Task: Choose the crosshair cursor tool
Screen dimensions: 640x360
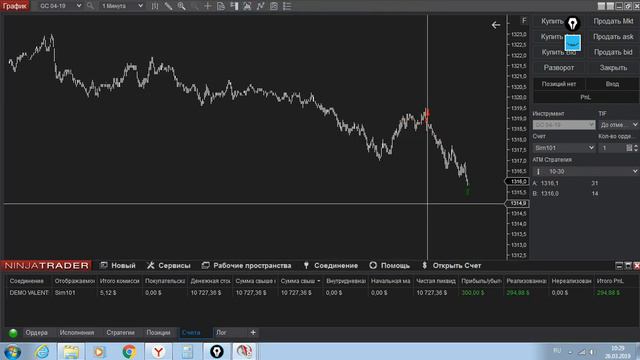Action: click(x=208, y=6)
